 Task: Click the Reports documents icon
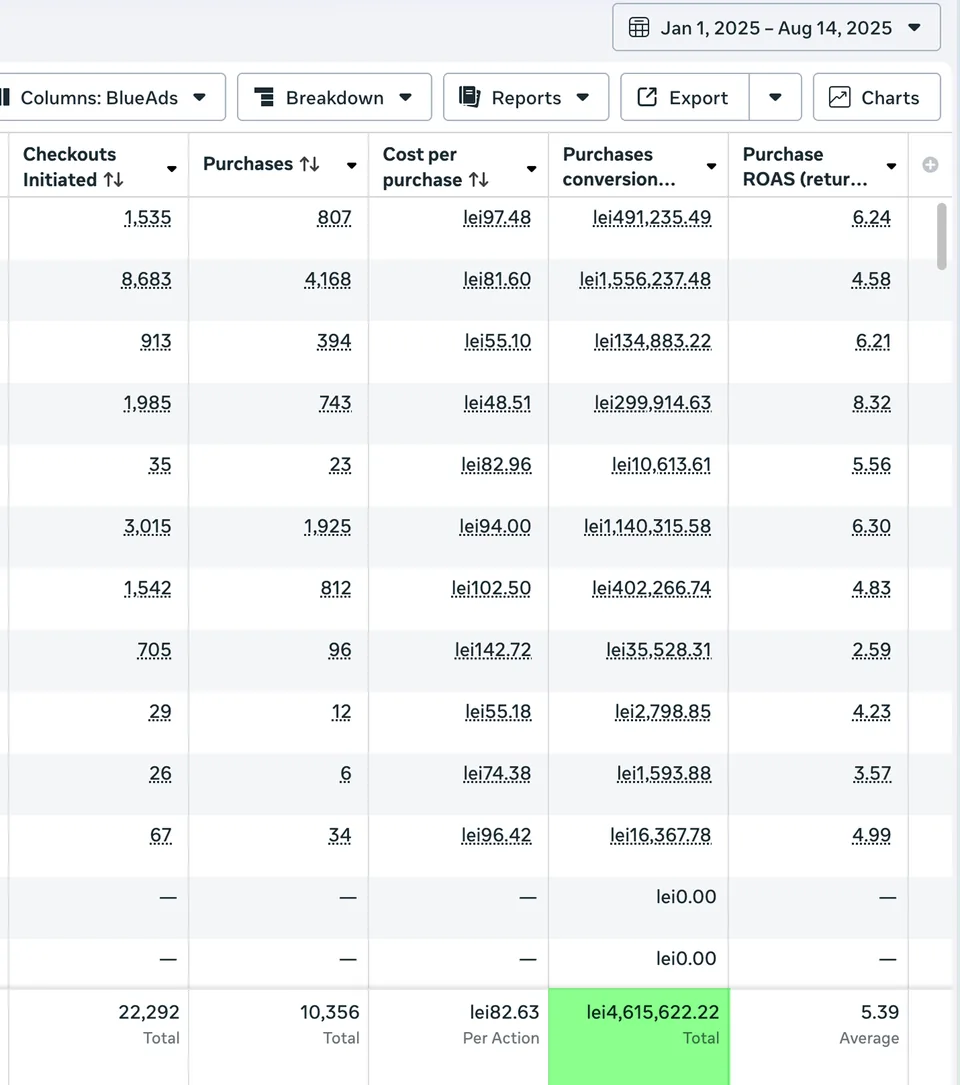tap(470, 97)
